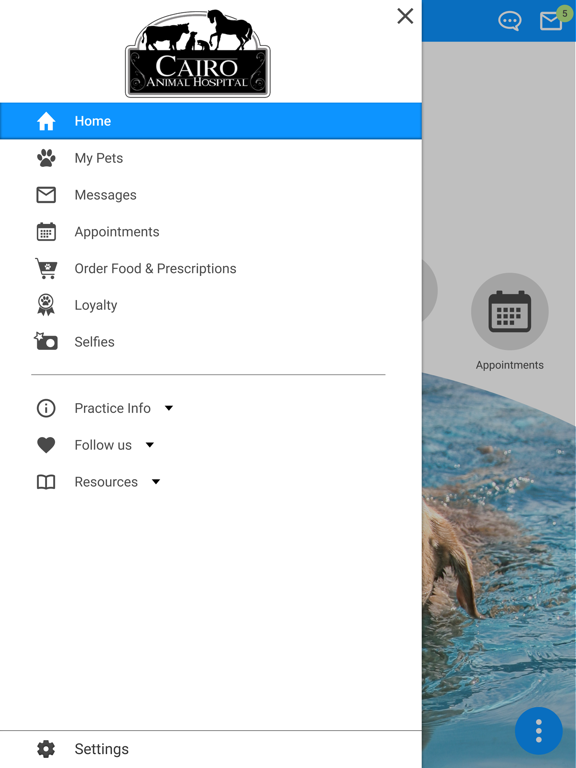Viewport: 576px width, 768px height.
Task: Click the Cairo Animal Hospital logo
Action: click(x=198, y=53)
